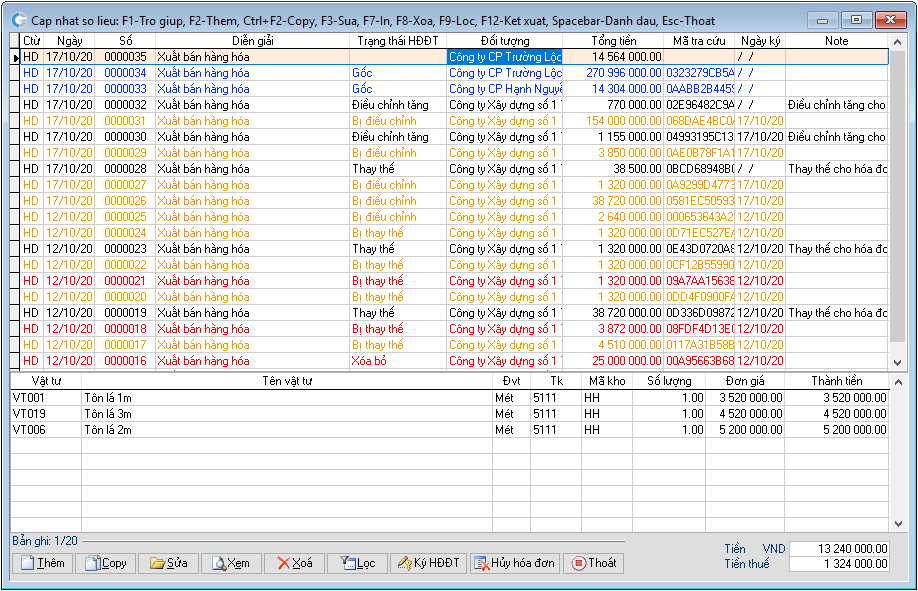
Task: Click the row selector for invoice 0000029
Action: click(x=16, y=153)
